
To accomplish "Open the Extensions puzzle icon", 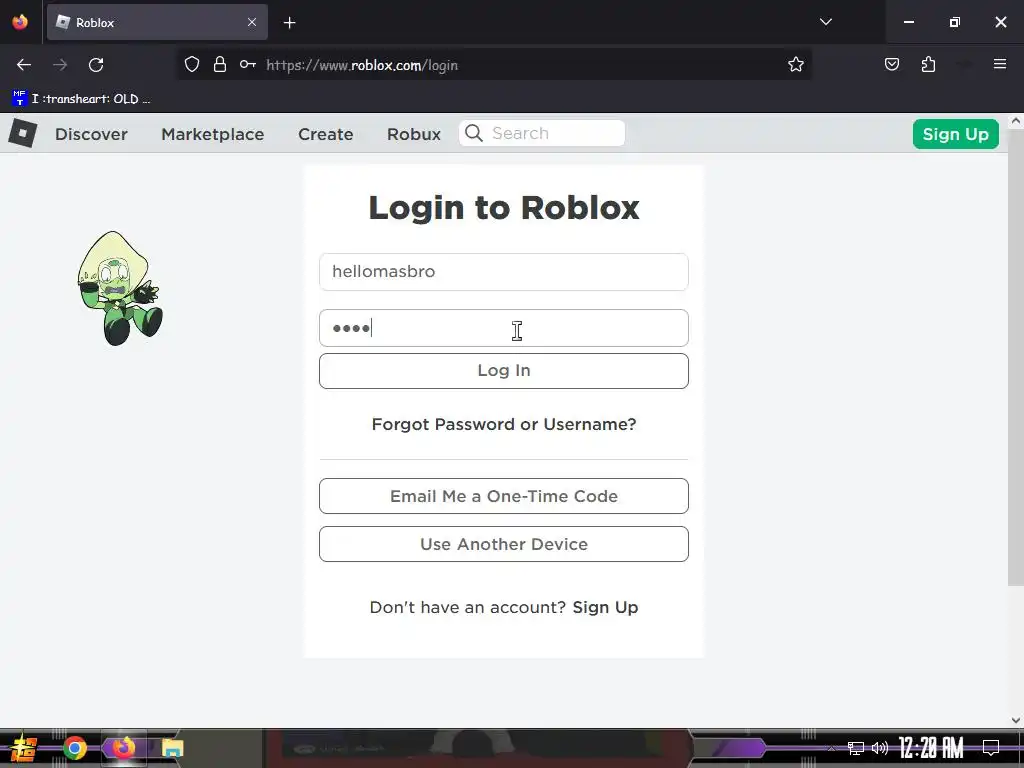I will (x=928, y=64).
